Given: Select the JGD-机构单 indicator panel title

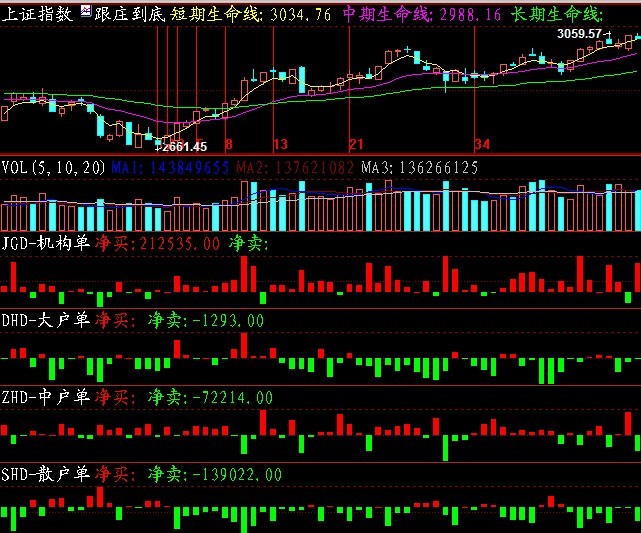Looking at the screenshot, I should 46,243.
